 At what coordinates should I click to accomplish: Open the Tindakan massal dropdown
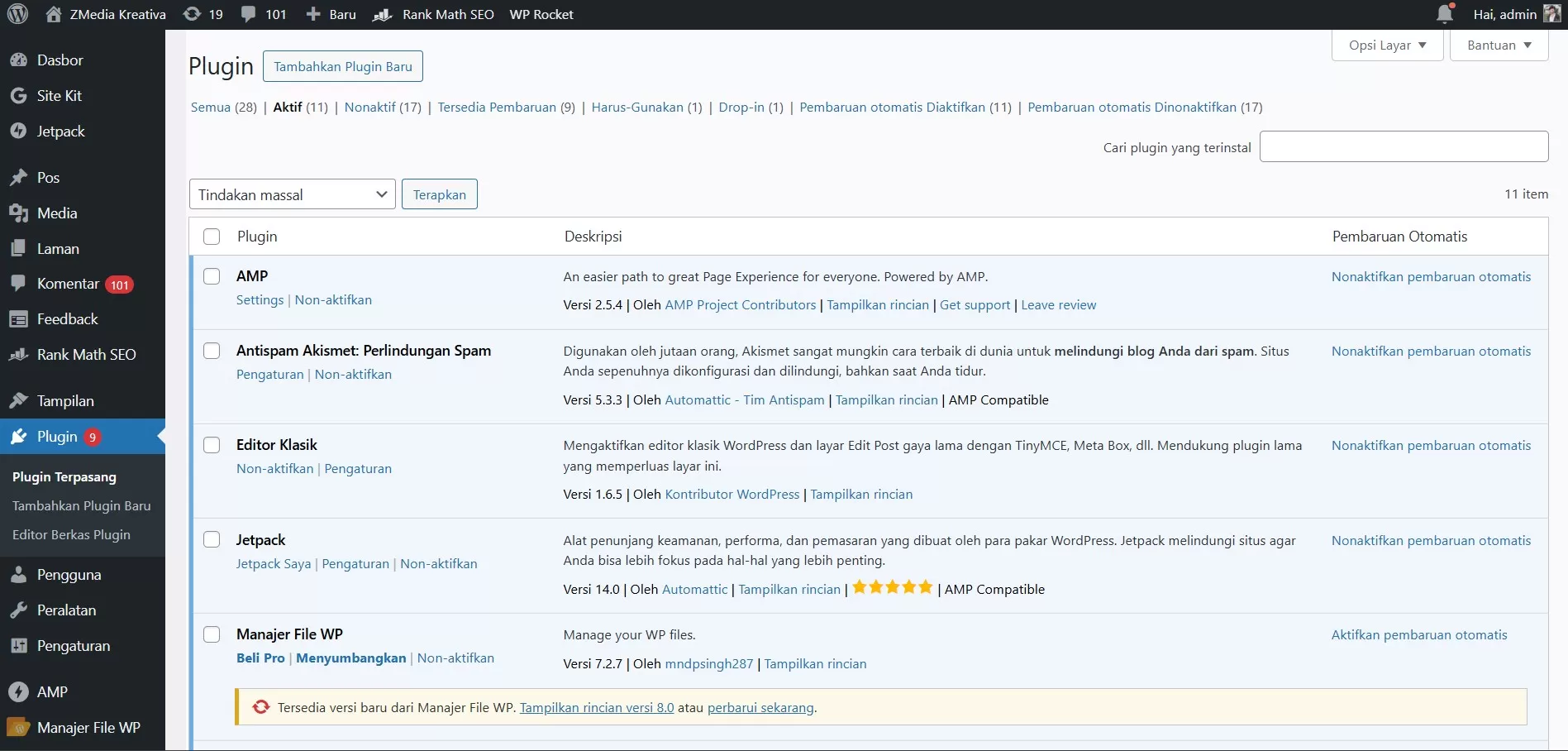click(x=293, y=194)
